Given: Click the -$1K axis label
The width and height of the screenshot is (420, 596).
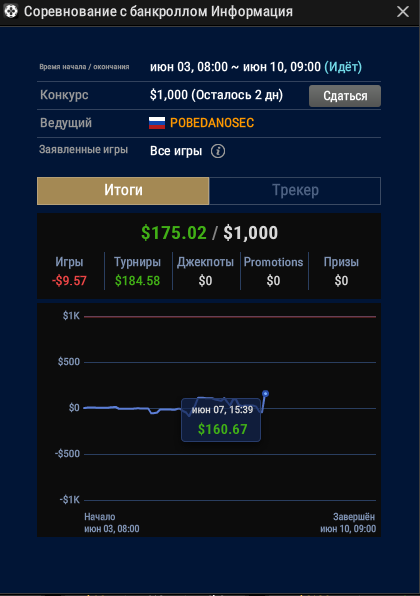Looking at the screenshot, I should [70, 500].
